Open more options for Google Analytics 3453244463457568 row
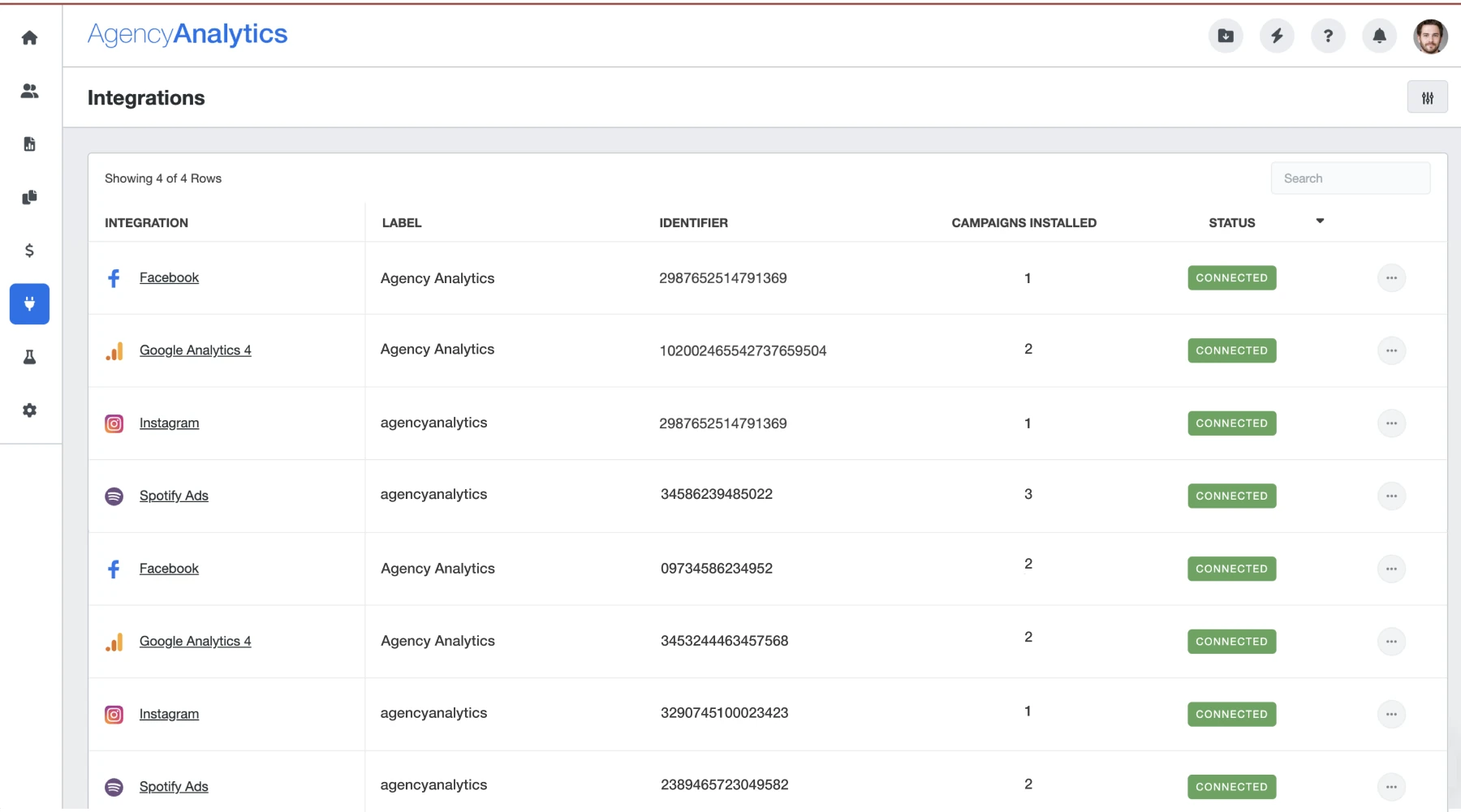The width and height of the screenshot is (1461, 812). (x=1391, y=642)
